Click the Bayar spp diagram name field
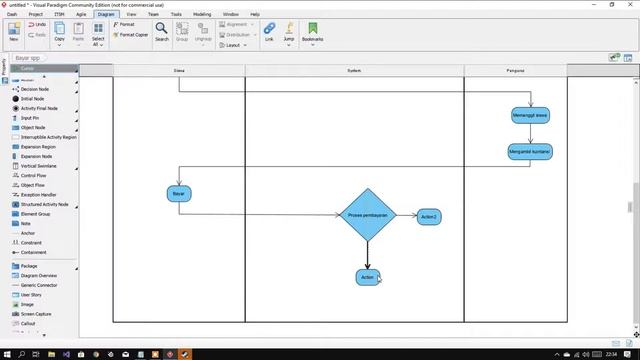The width and height of the screenshot is (640, 360). pos(28,58)
